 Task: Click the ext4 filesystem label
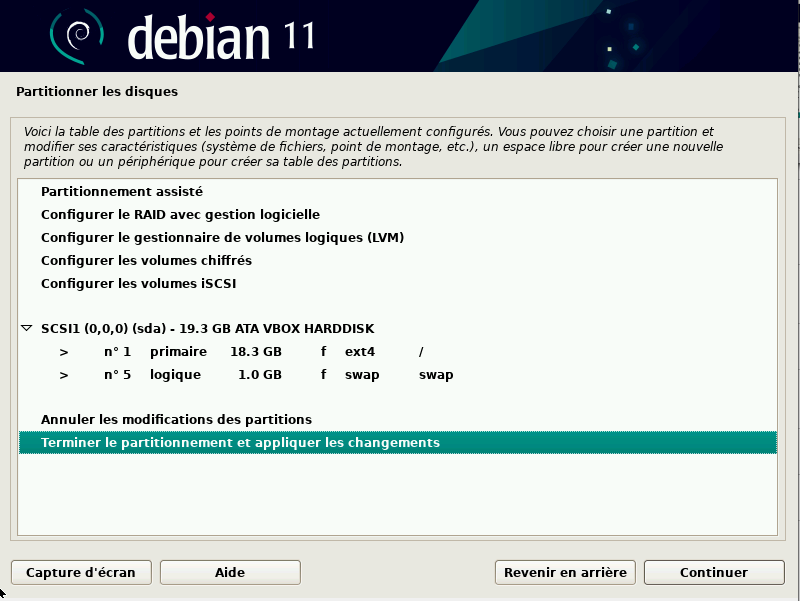tap(360, 352)
